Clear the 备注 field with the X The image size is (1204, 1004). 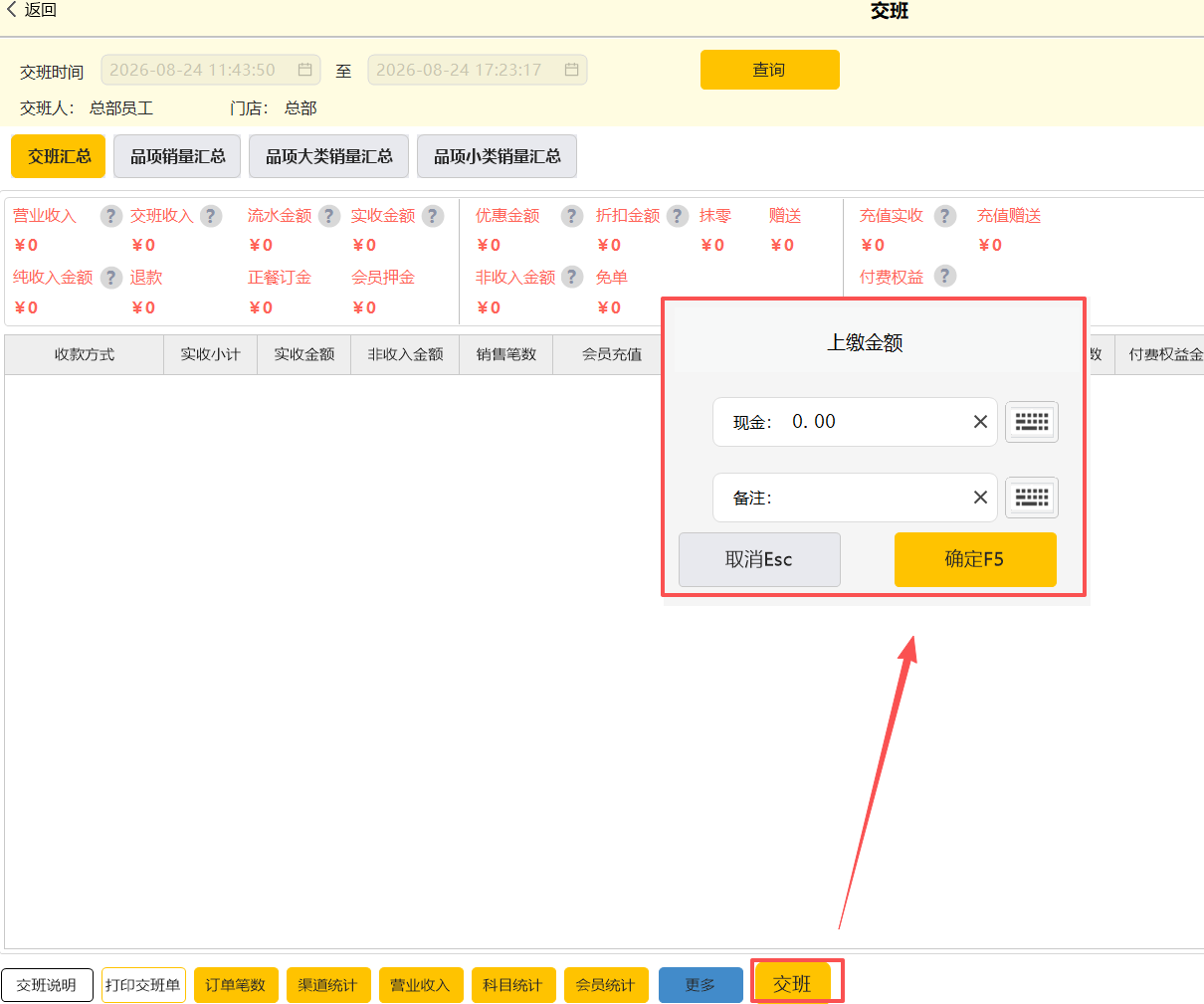pyautogui.click(x=980, y=498)
